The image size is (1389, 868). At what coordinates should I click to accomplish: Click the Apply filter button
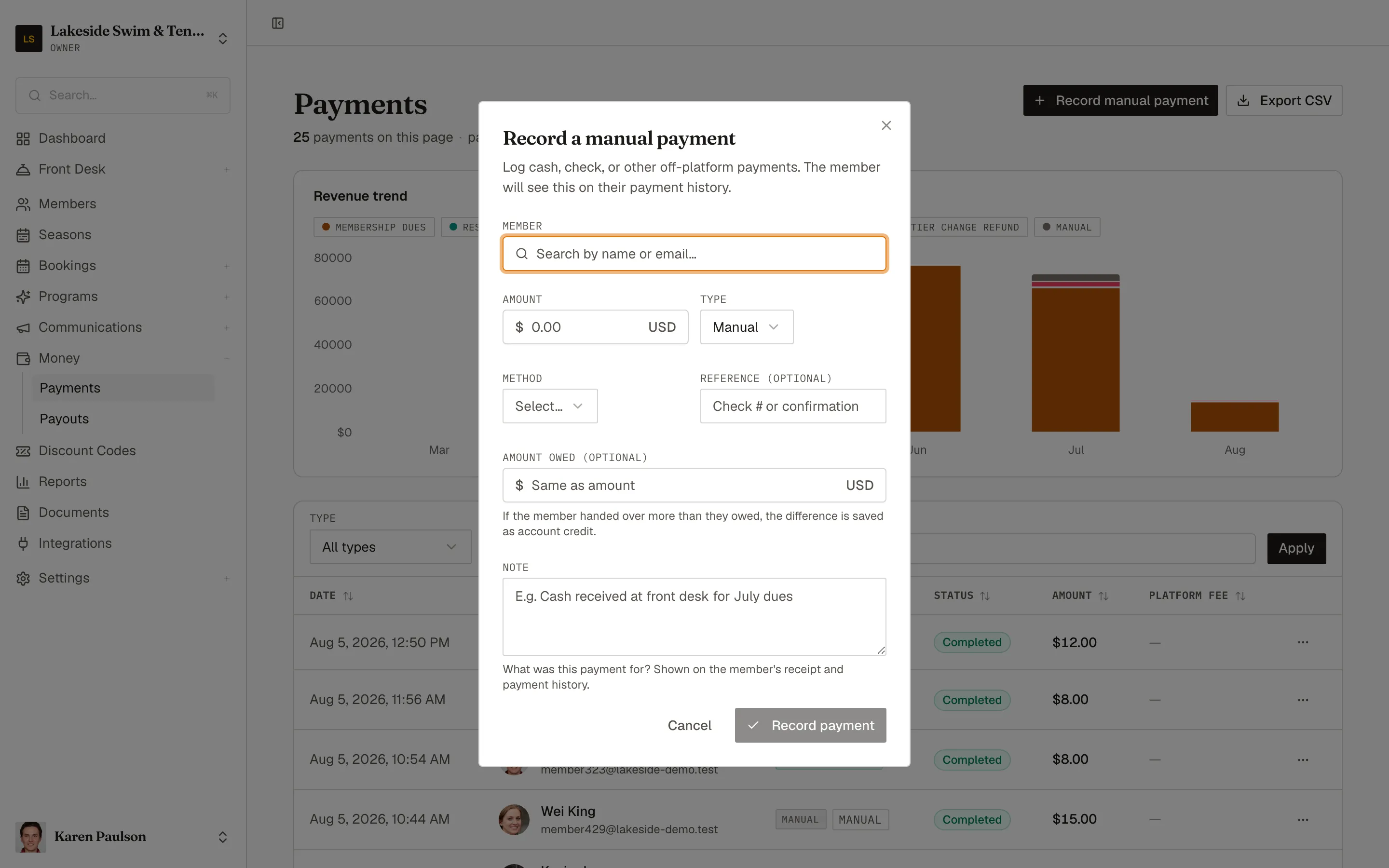tap(1296, 548)
